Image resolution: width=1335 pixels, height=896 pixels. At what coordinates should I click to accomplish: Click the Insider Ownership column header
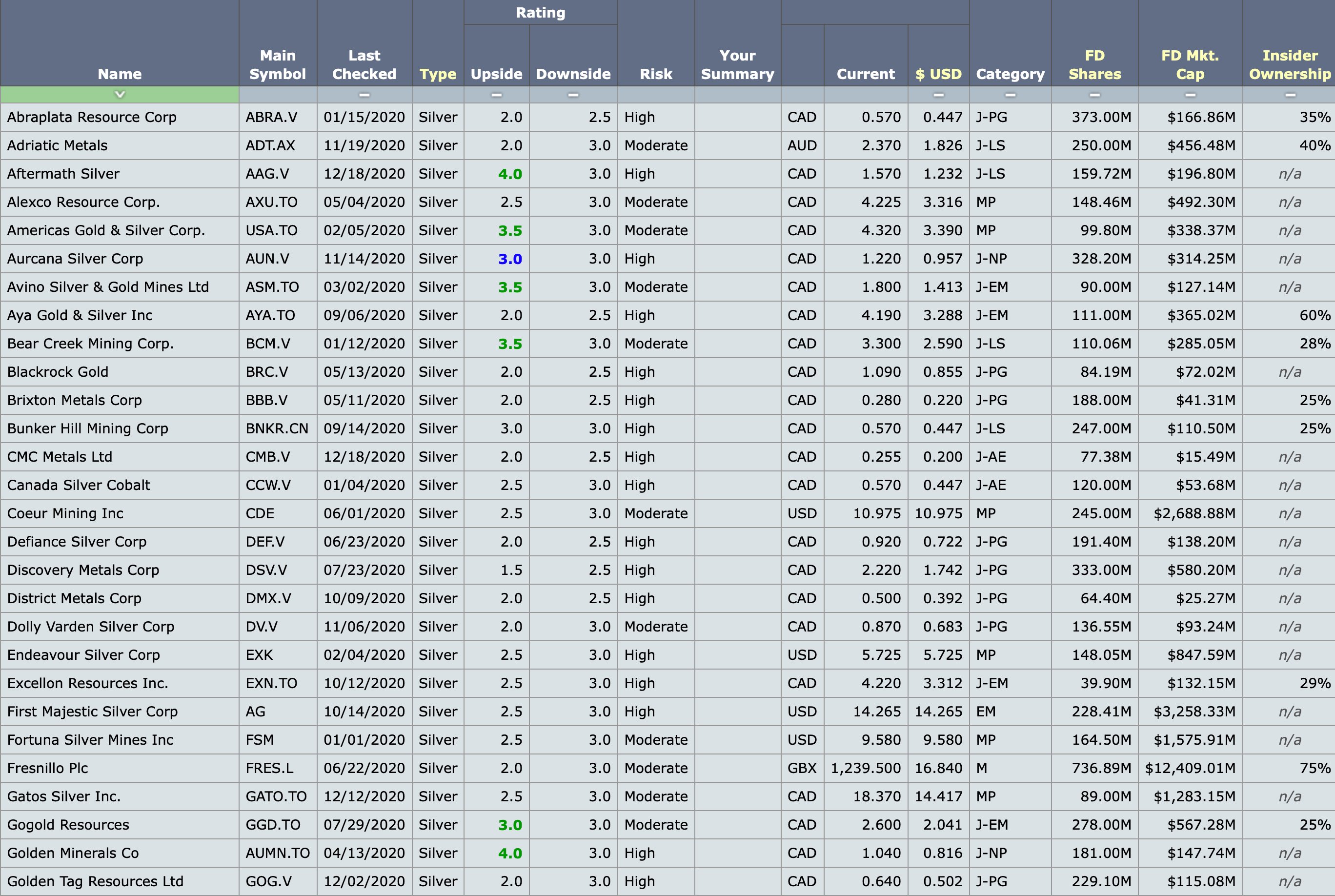pos(1289,64)
